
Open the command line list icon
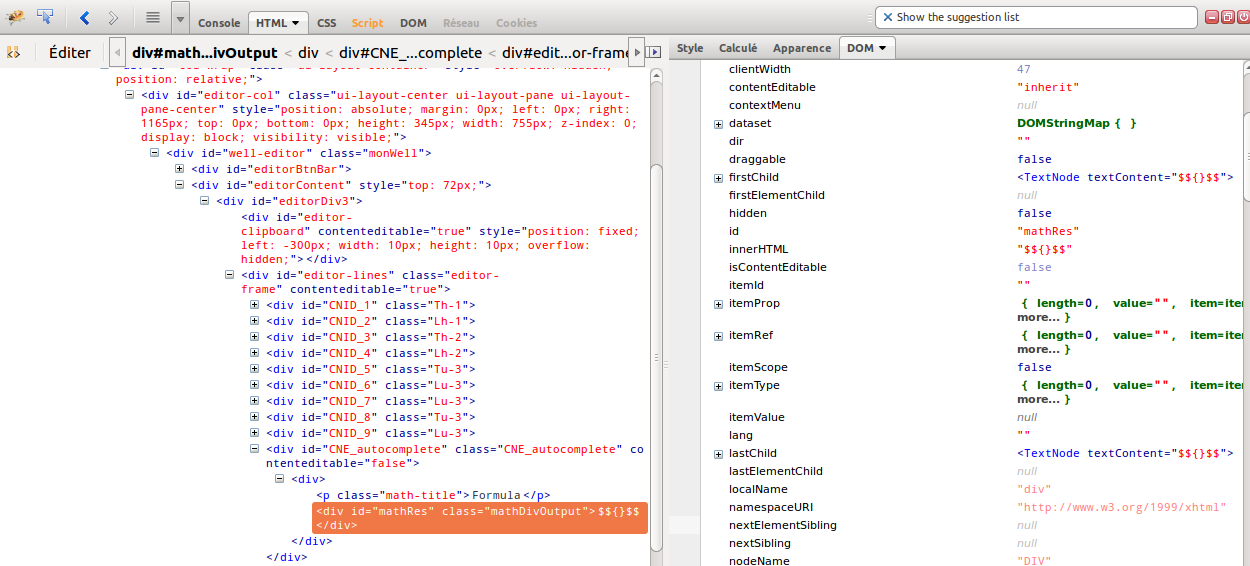(152, 17)
